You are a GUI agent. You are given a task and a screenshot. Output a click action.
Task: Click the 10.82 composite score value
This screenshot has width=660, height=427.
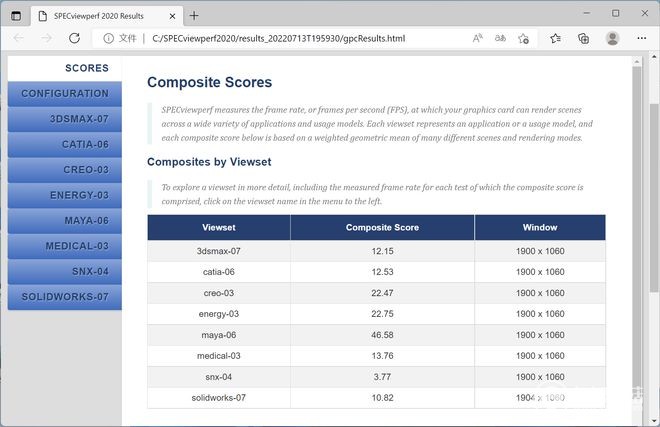382,398
